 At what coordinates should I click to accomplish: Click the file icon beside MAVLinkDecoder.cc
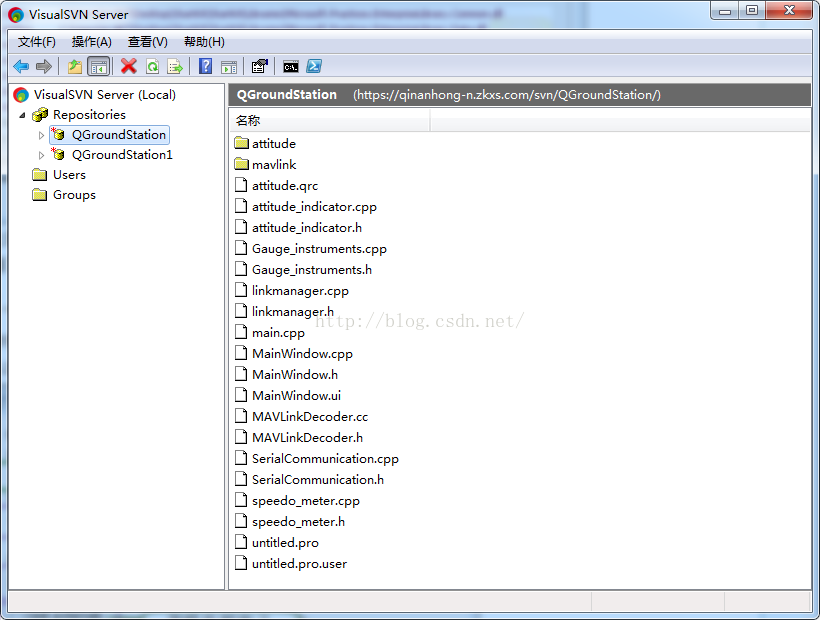click(x=241, y=416)
